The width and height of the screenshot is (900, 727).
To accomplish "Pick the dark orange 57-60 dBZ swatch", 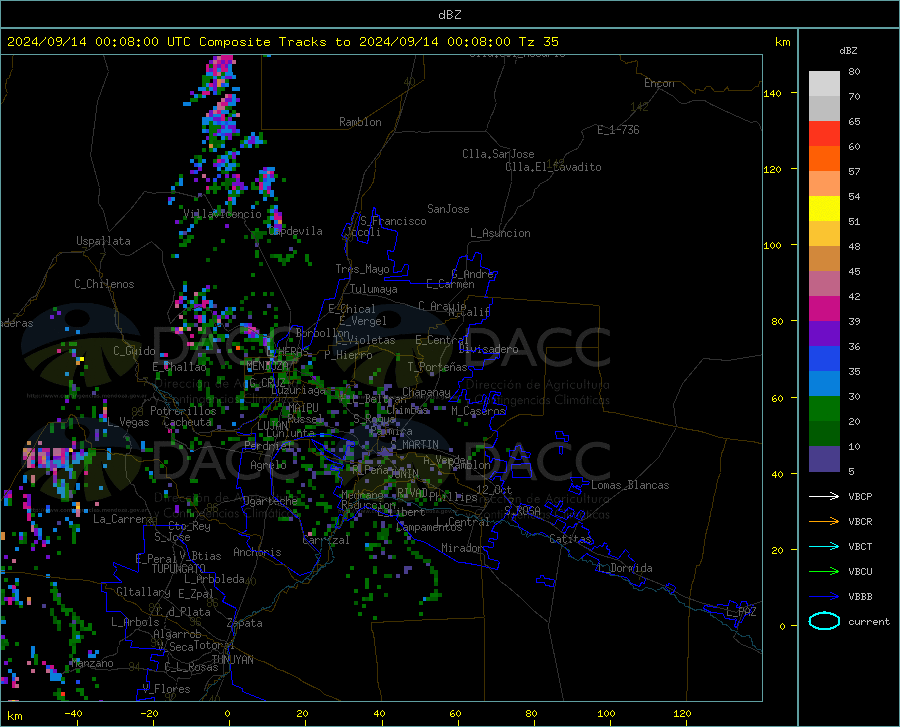I will (824, 159).
